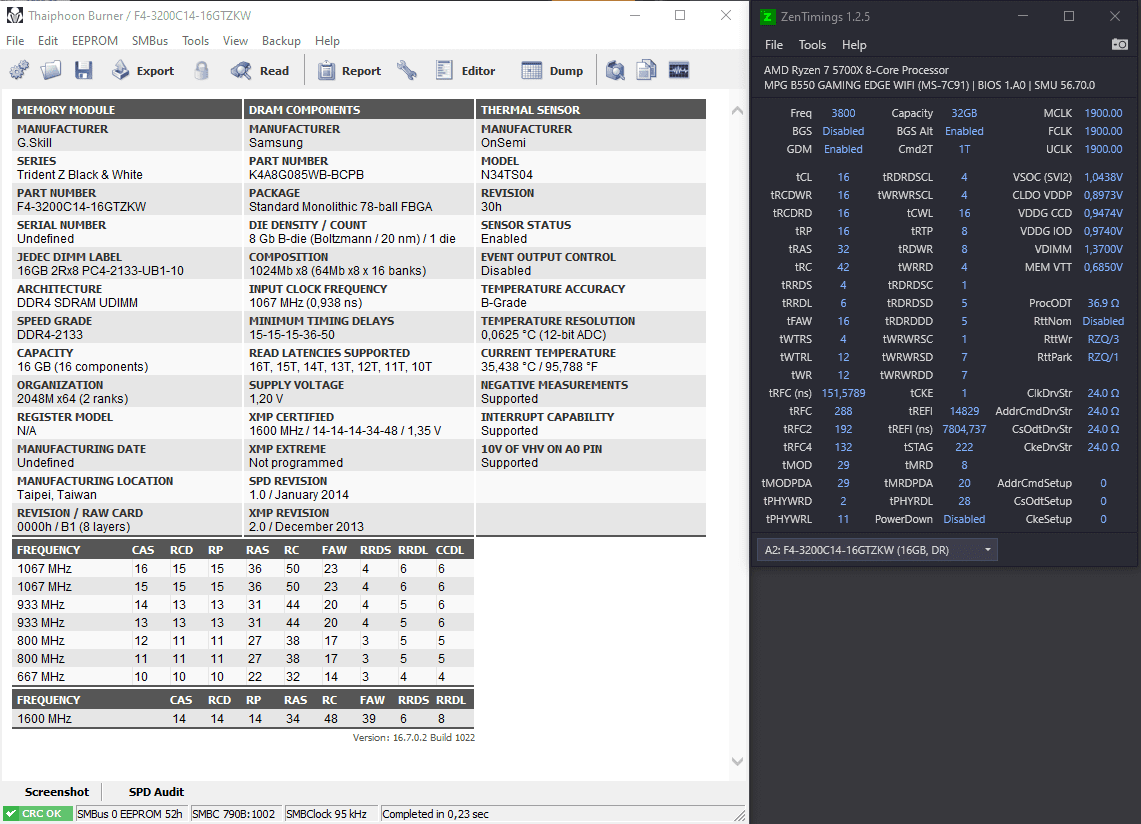Open the Editor toolbar button
The height and width of the screenshot is (824, 1141).
tap(465, 71)
